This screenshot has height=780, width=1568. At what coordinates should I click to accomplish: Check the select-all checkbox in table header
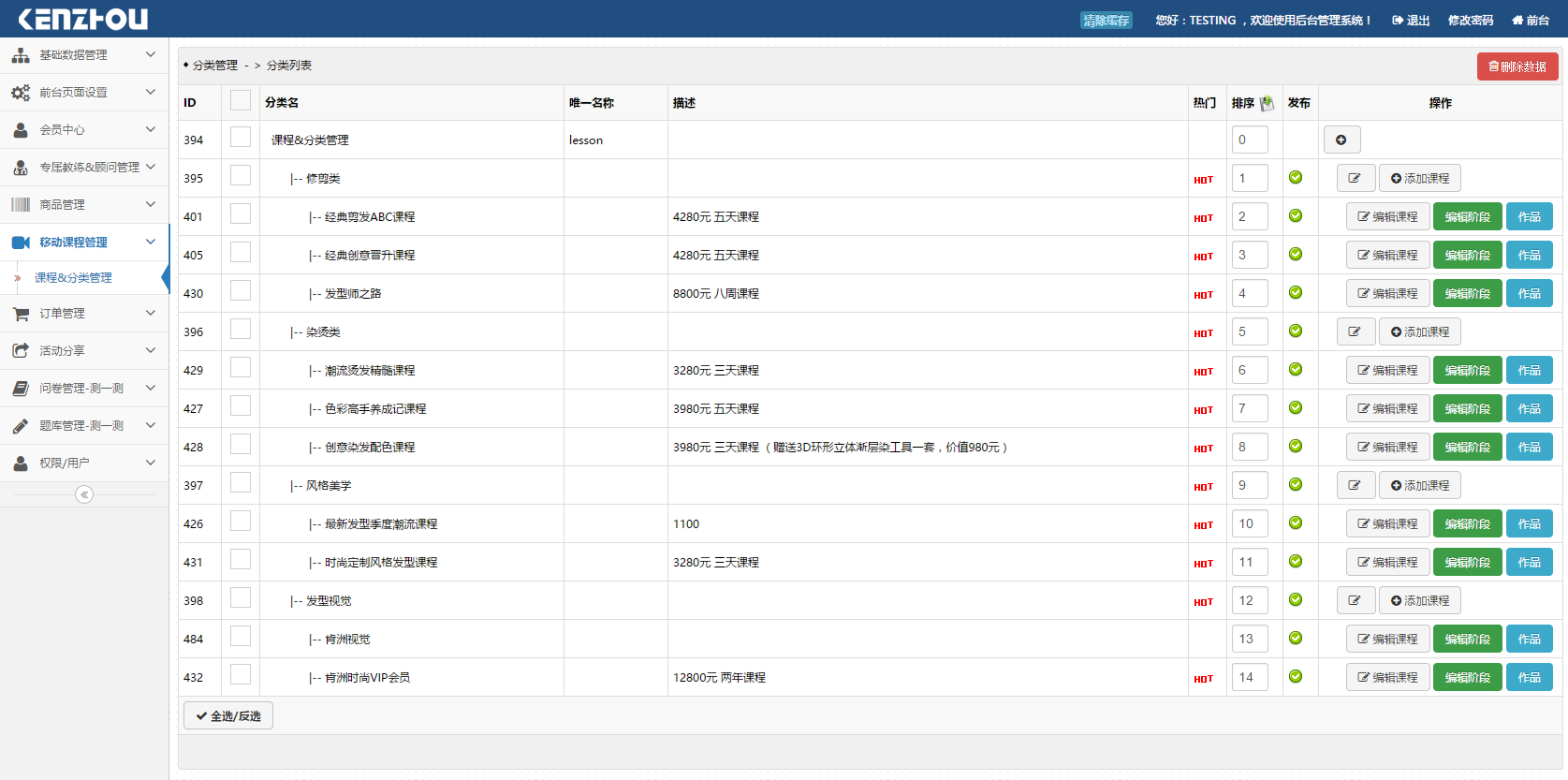pos(241,101)
